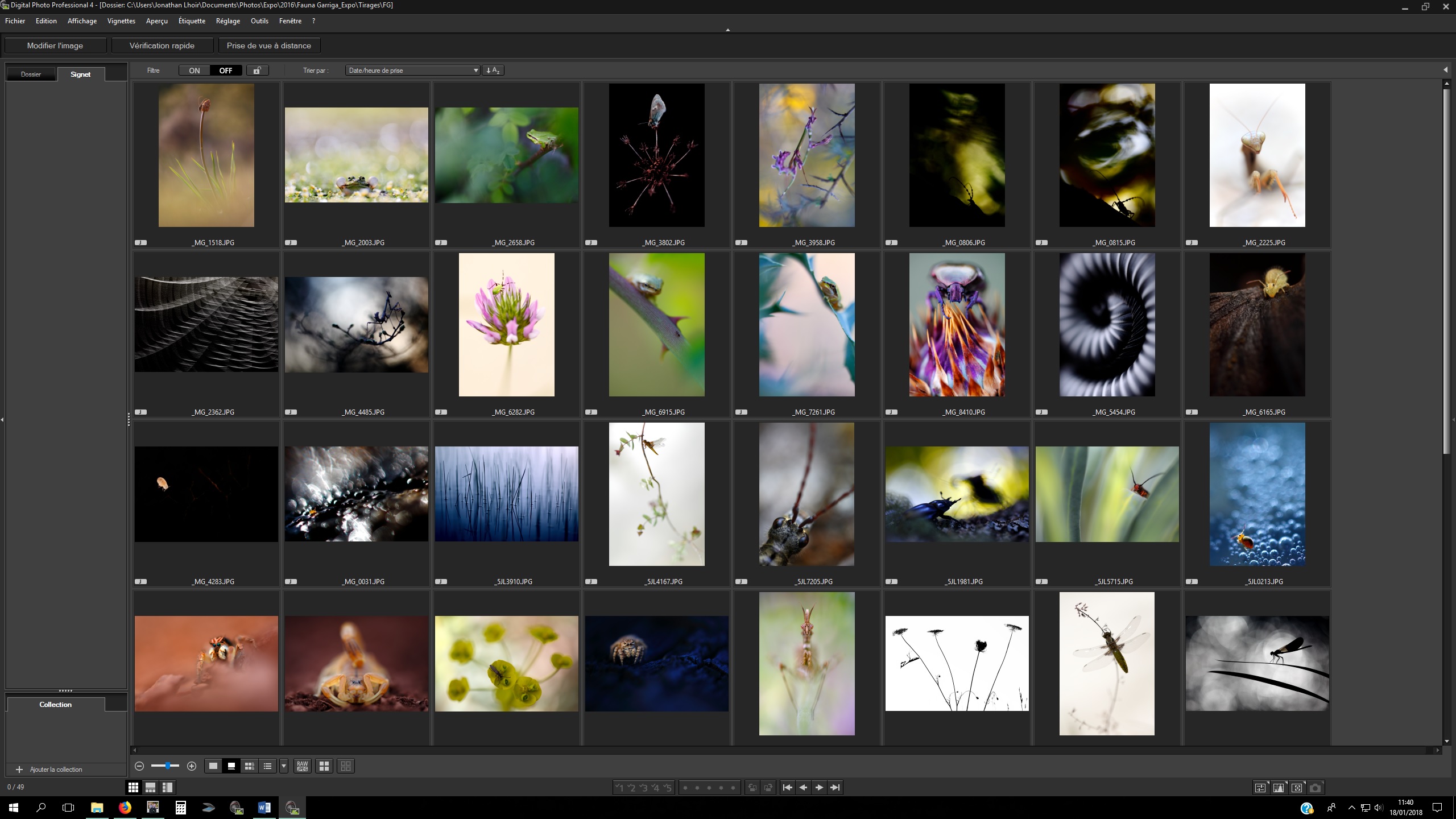Screen dimensions: 1456x819
Task: Open the Edition menu
Action: coord(46,21)
